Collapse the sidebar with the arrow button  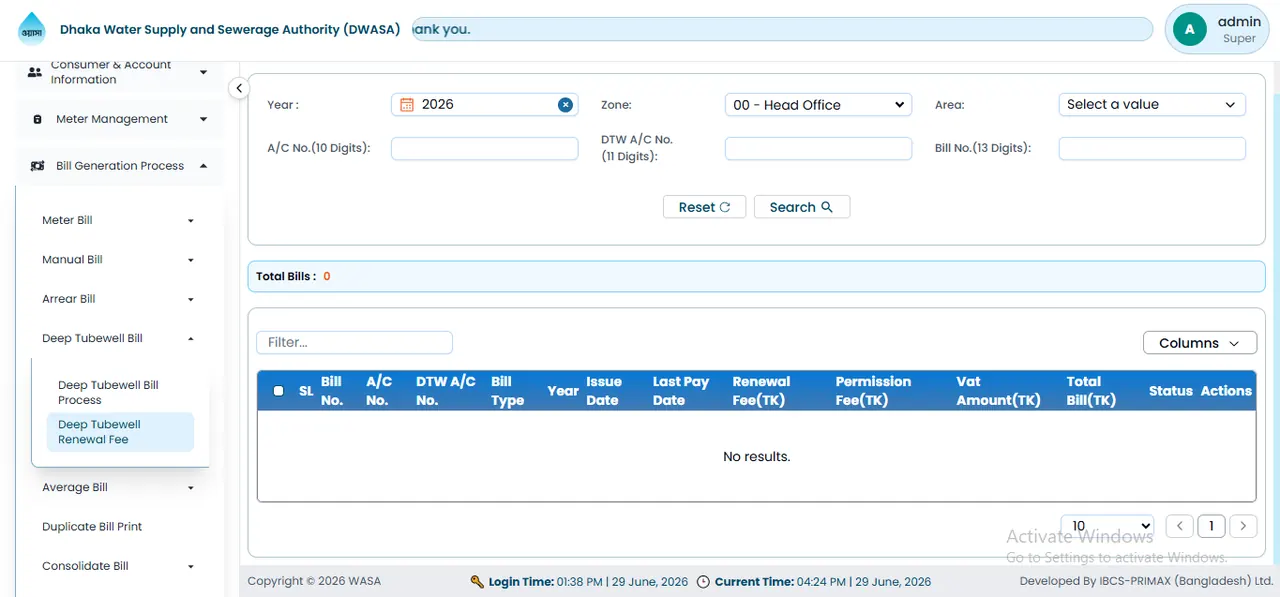point(238,88)
